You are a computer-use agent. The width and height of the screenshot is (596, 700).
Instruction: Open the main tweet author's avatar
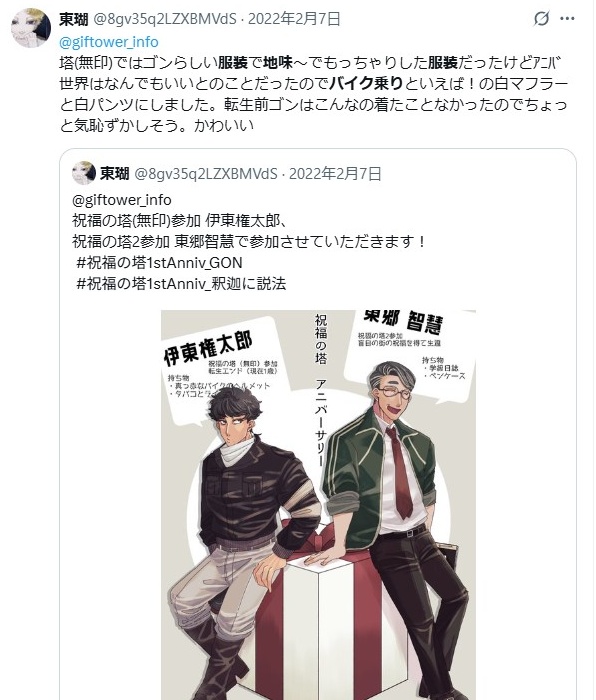point(31,28)
